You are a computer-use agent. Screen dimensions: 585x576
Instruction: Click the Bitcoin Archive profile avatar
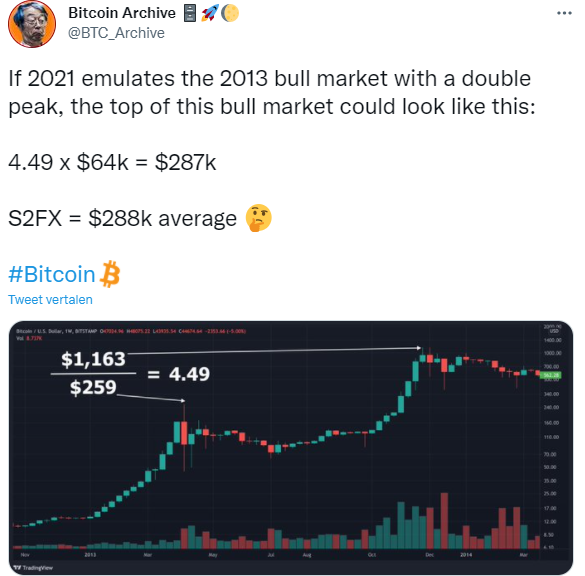pos(32,24)
